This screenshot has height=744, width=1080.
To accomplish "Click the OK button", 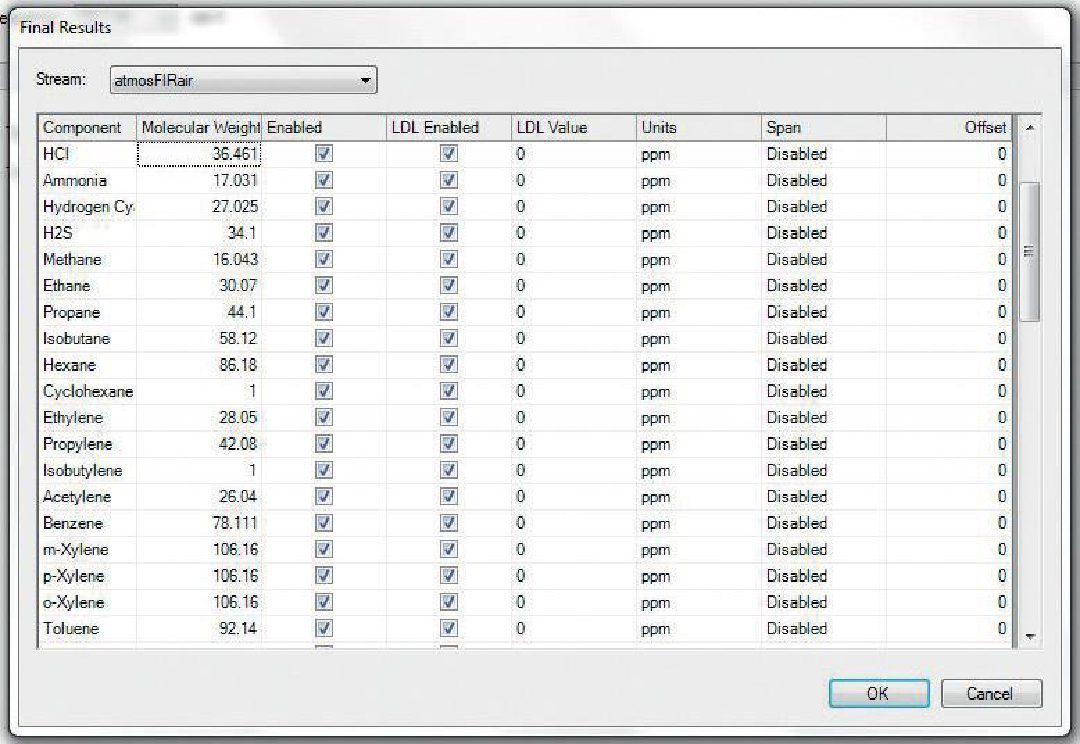I will coord(878,693).
